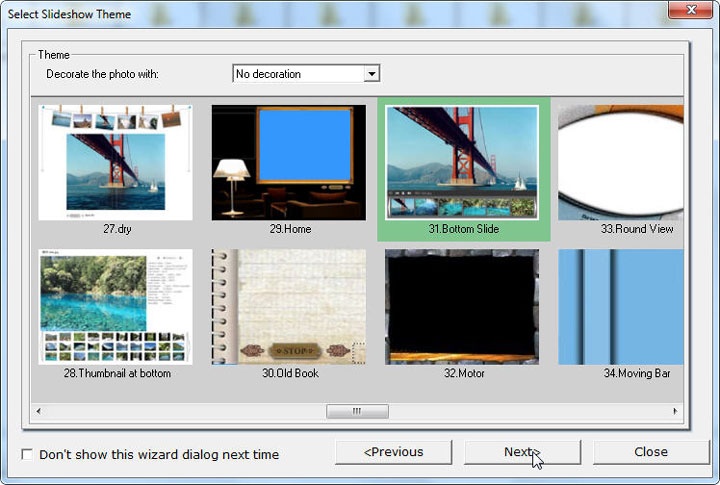Click the 31.Bottom Slide caption label
Screen dimensions: 720x485
463,229
